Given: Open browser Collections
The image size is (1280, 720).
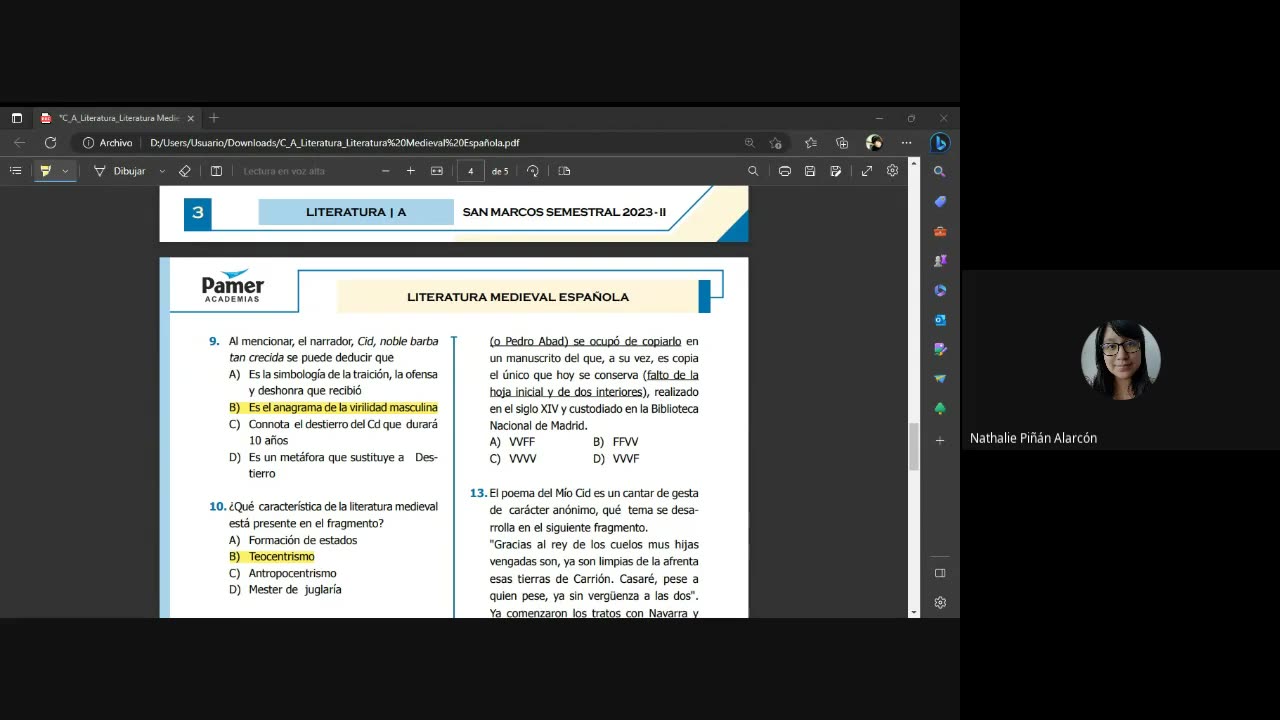Looking at the screenshot, I should 842,143.
